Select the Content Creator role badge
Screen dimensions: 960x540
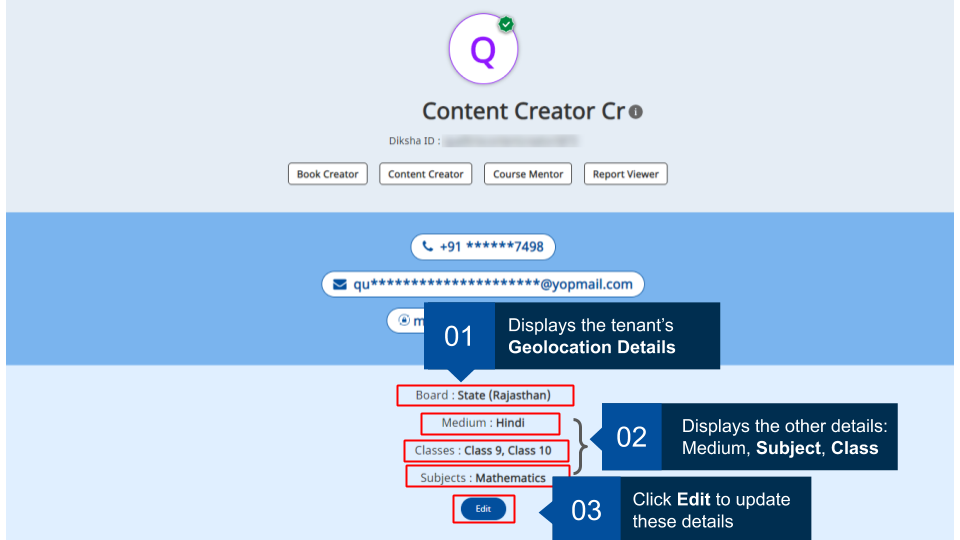point(425,174)
